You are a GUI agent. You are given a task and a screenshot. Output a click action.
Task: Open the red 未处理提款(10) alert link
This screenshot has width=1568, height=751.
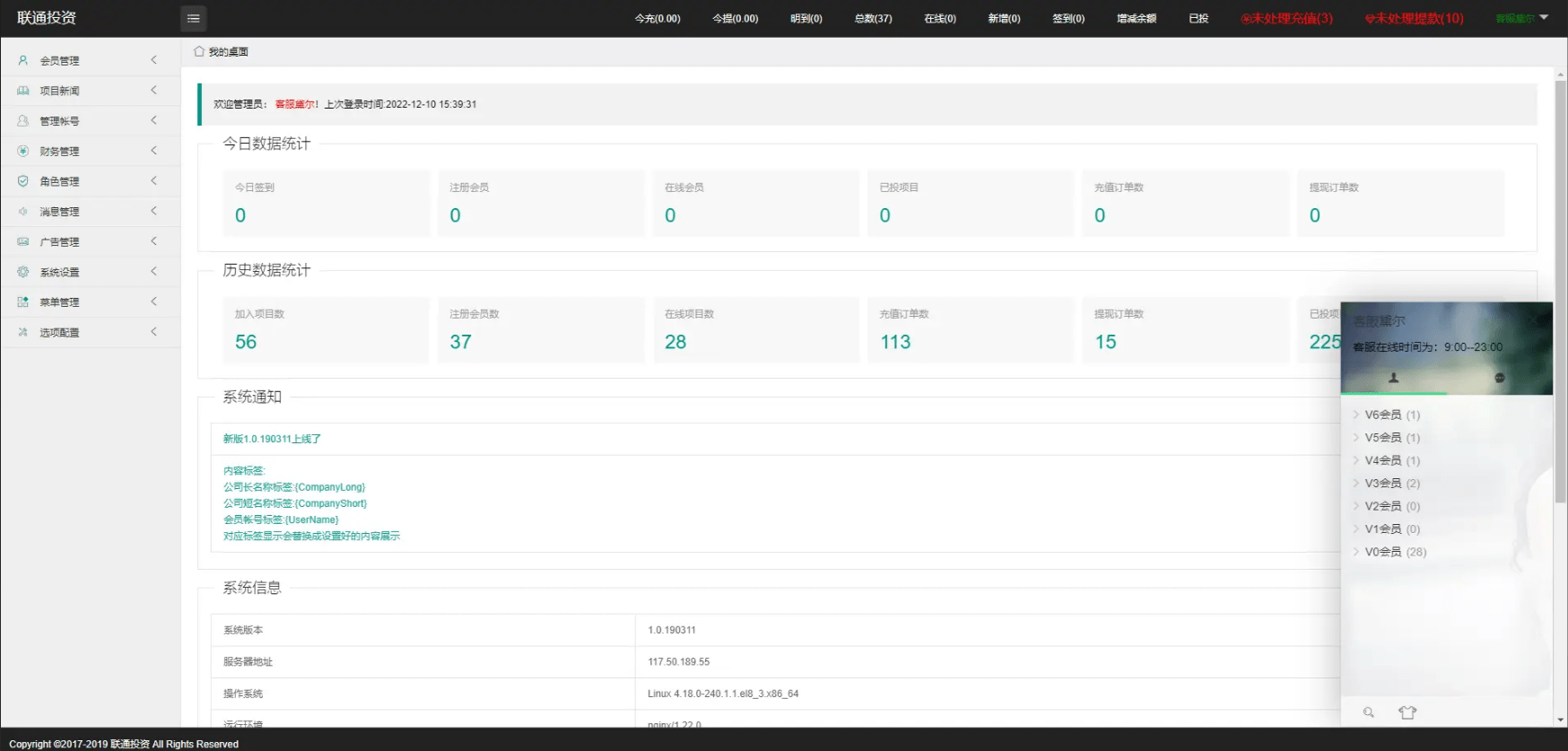[x=1415, y=18]
